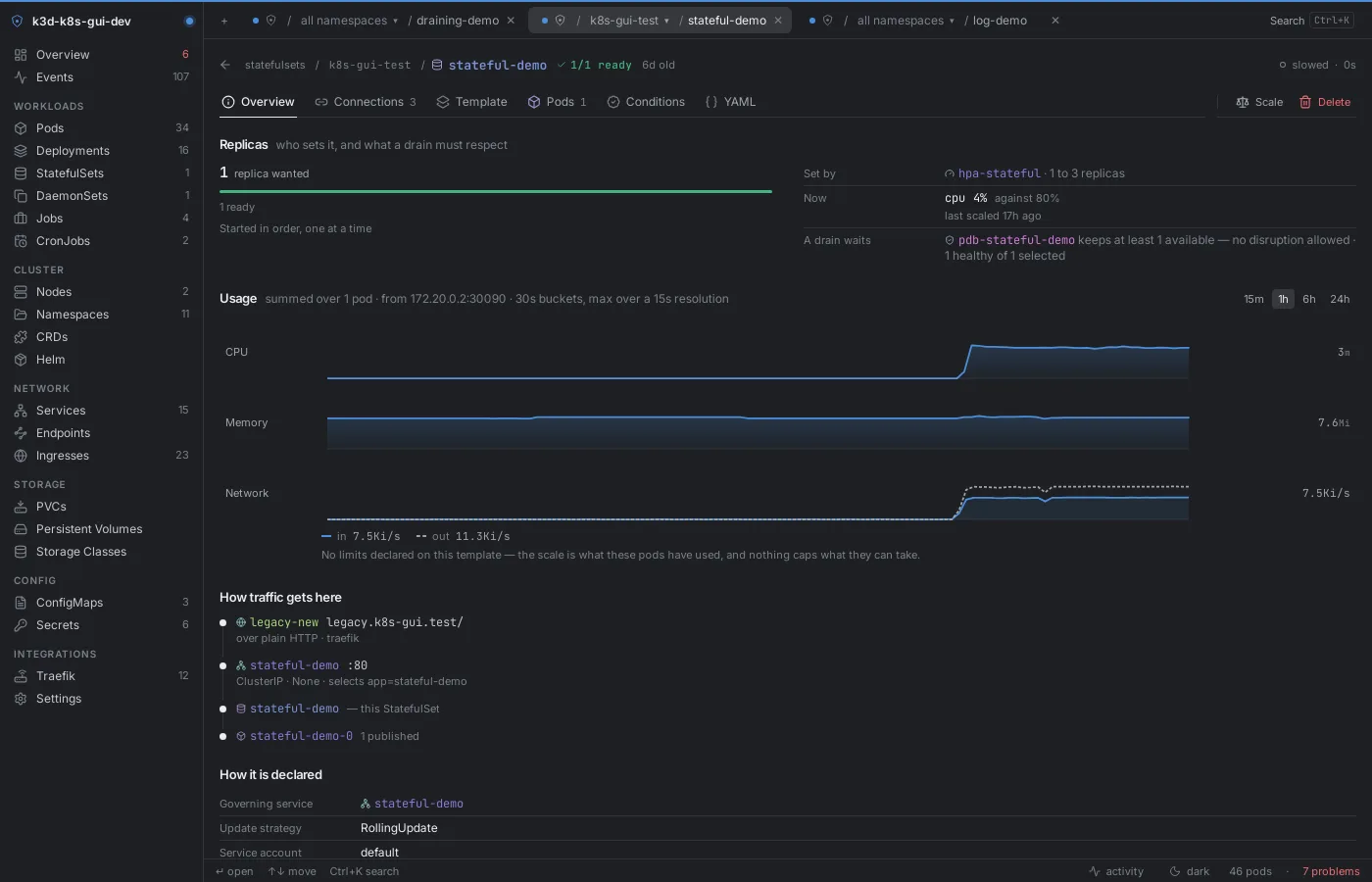Image resolution: width=1372 pixels, height=882 pixels.
Task: Open Settings in sidebar
Action: 101,699
